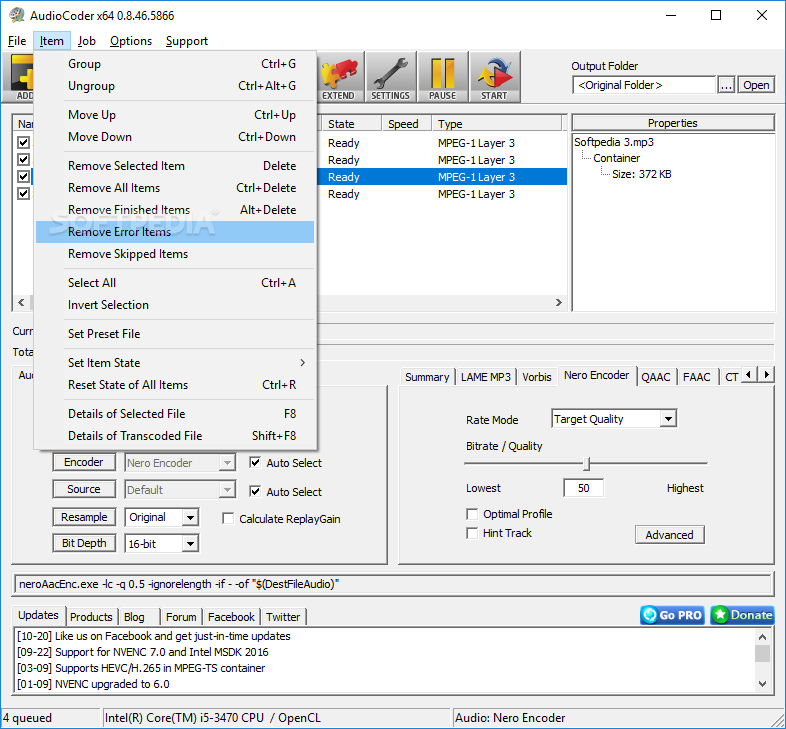Toggle Auto Select next to Encoder
The image size is (786, 729).
255,462
